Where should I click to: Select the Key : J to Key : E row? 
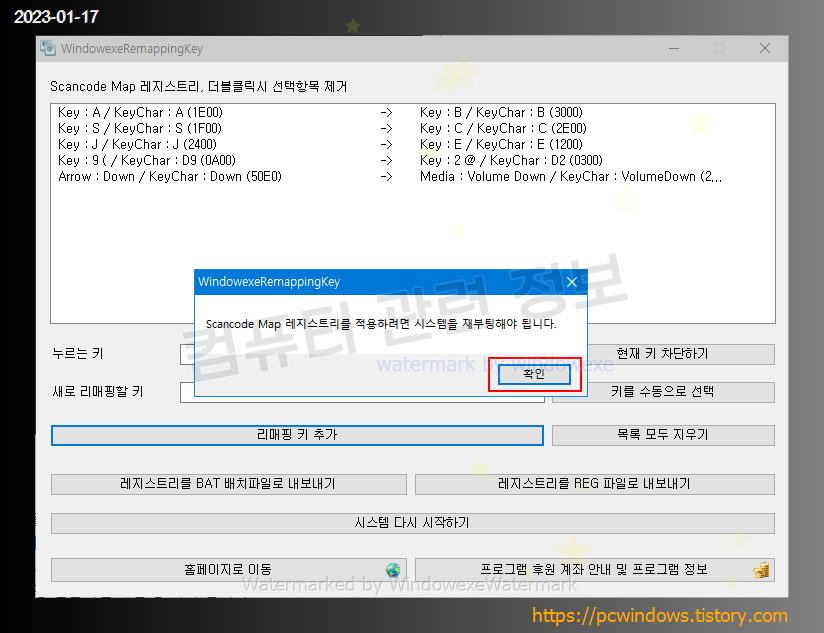(x=413, y=144)
